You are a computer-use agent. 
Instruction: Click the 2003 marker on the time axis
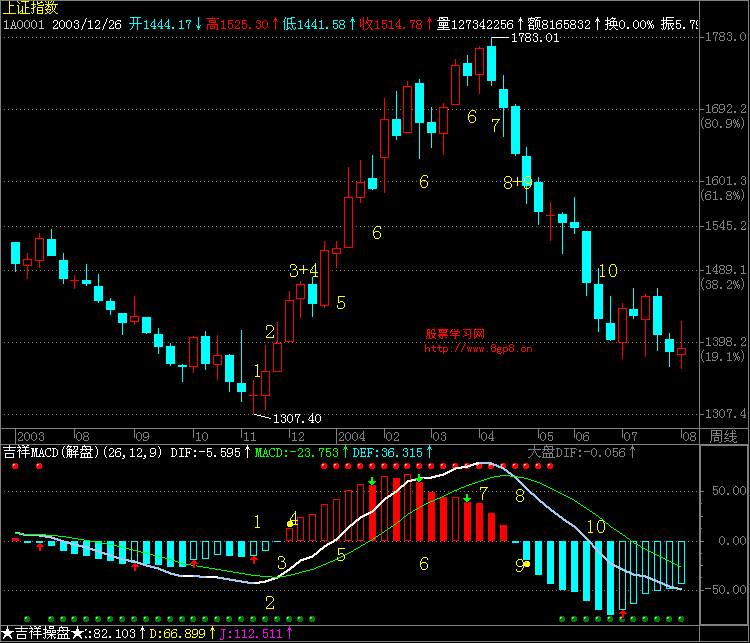click(31, 437)
